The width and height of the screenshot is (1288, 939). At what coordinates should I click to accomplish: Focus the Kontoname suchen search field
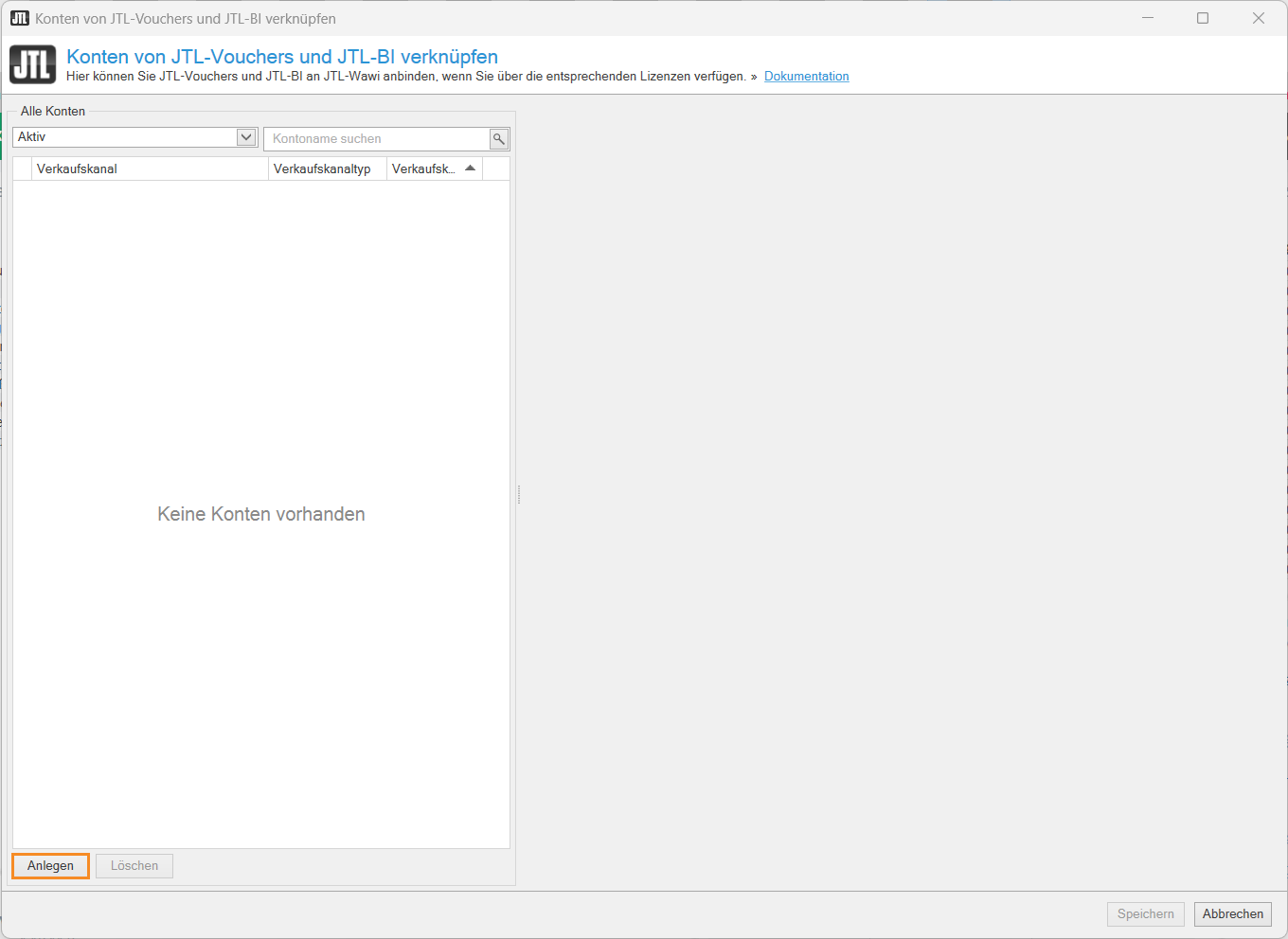pos(376,139)
